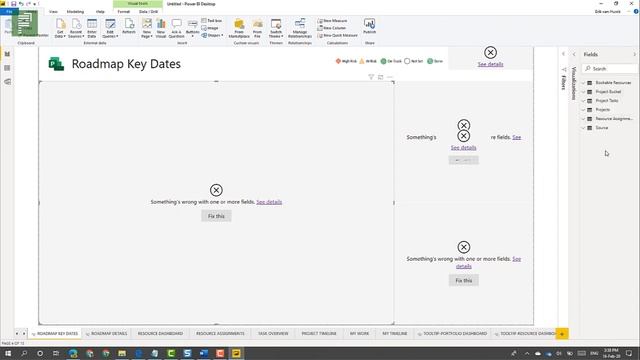Open the File menu
Image resolution: width=640 pixels, height=360 pixels.
9,11
